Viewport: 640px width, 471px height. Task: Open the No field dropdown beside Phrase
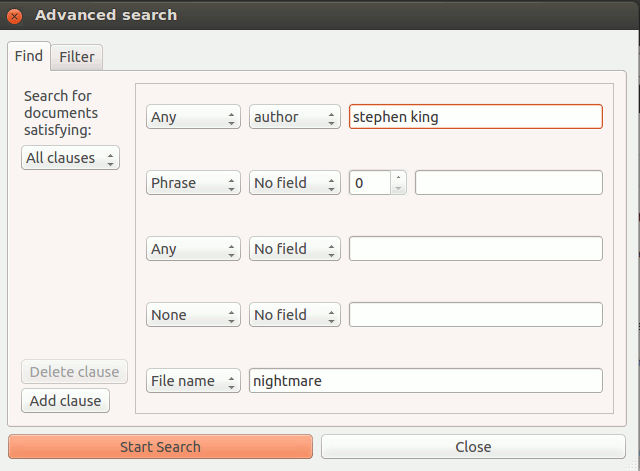[295, 183]
